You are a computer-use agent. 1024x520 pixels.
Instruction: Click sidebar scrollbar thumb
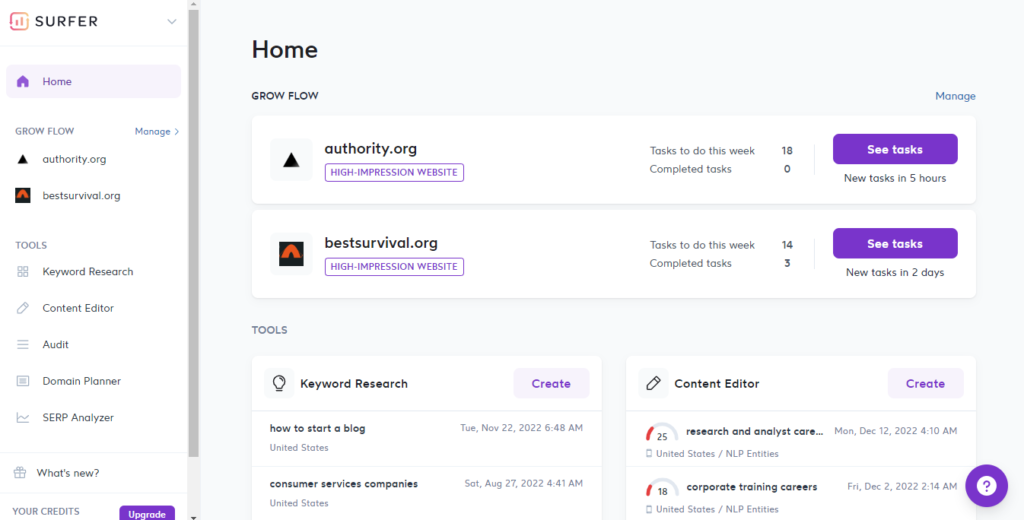click(193, 233)
